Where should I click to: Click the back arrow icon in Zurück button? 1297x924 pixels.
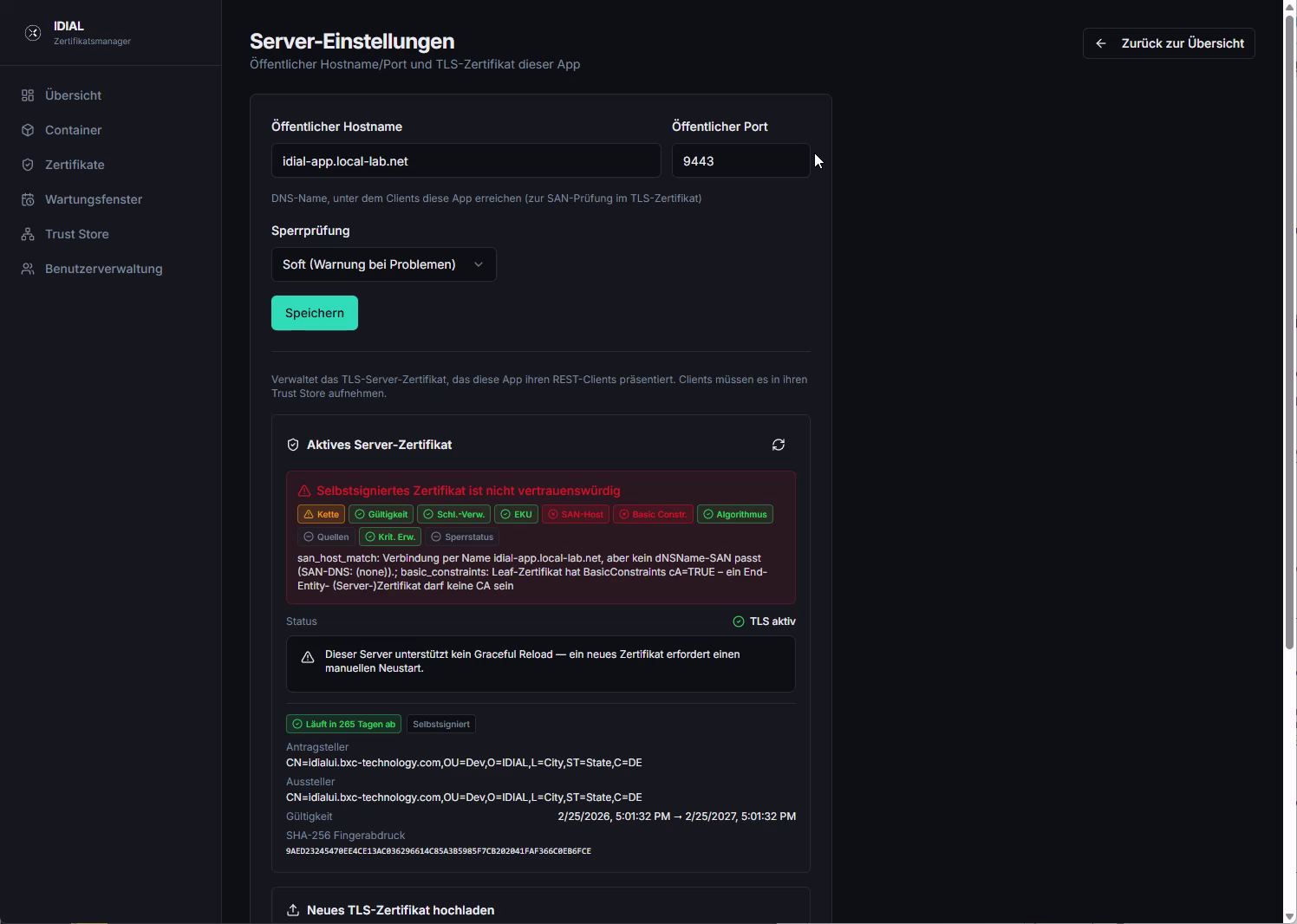point(1101,43)
